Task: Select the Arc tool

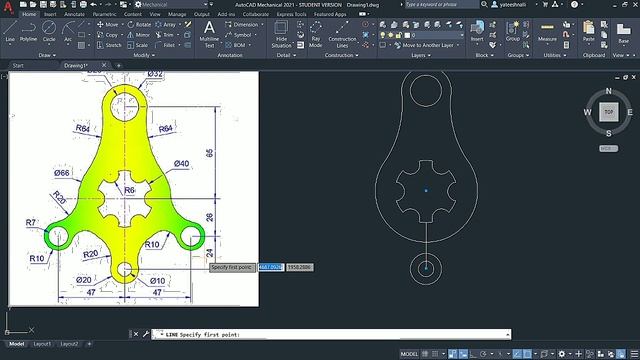Action: click(x=68, y=32)
